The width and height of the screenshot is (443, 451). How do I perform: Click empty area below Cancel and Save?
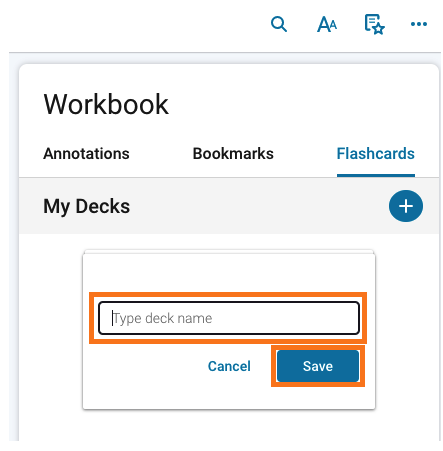tap(229, 397)
